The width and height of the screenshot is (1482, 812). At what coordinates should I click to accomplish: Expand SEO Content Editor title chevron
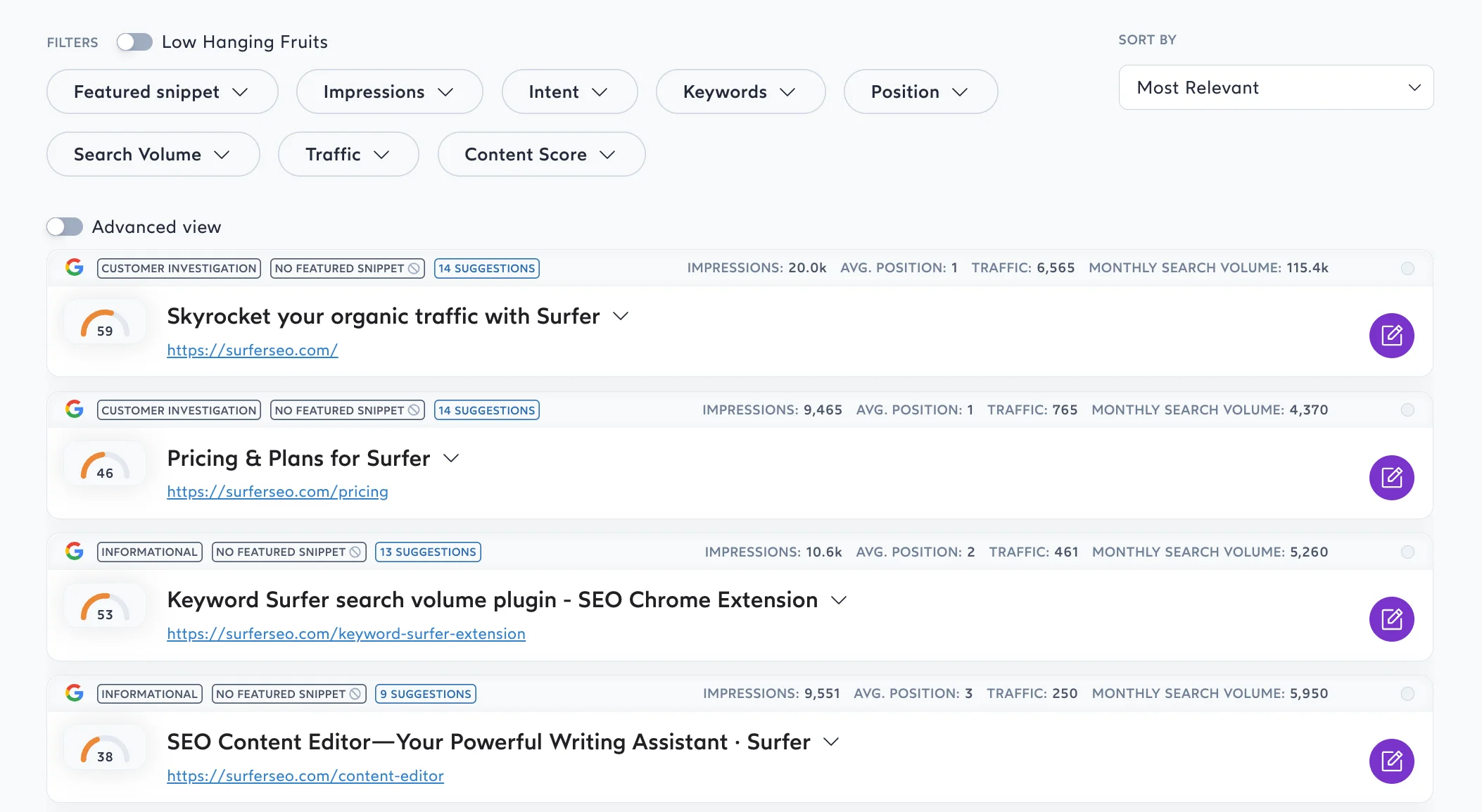pos(831,742)
